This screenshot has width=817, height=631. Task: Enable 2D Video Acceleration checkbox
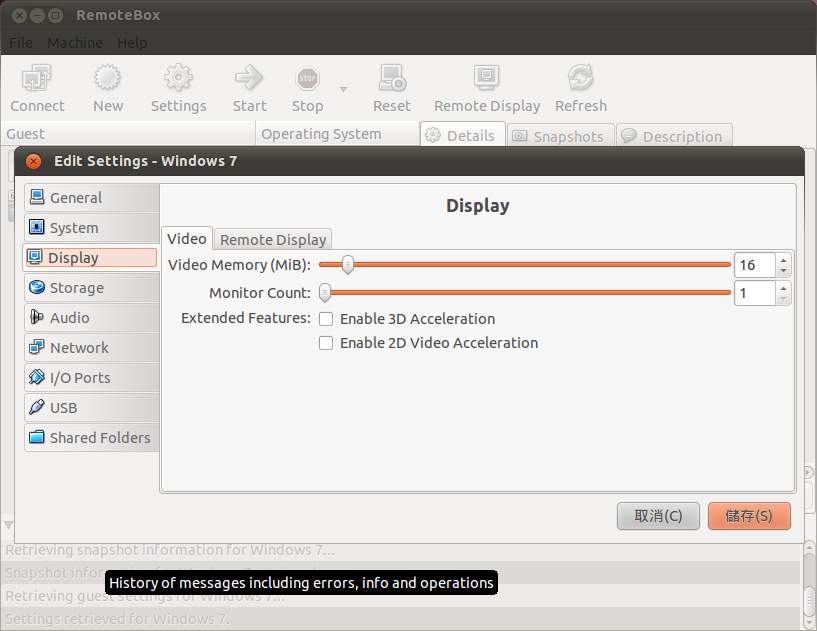(326, 343)
